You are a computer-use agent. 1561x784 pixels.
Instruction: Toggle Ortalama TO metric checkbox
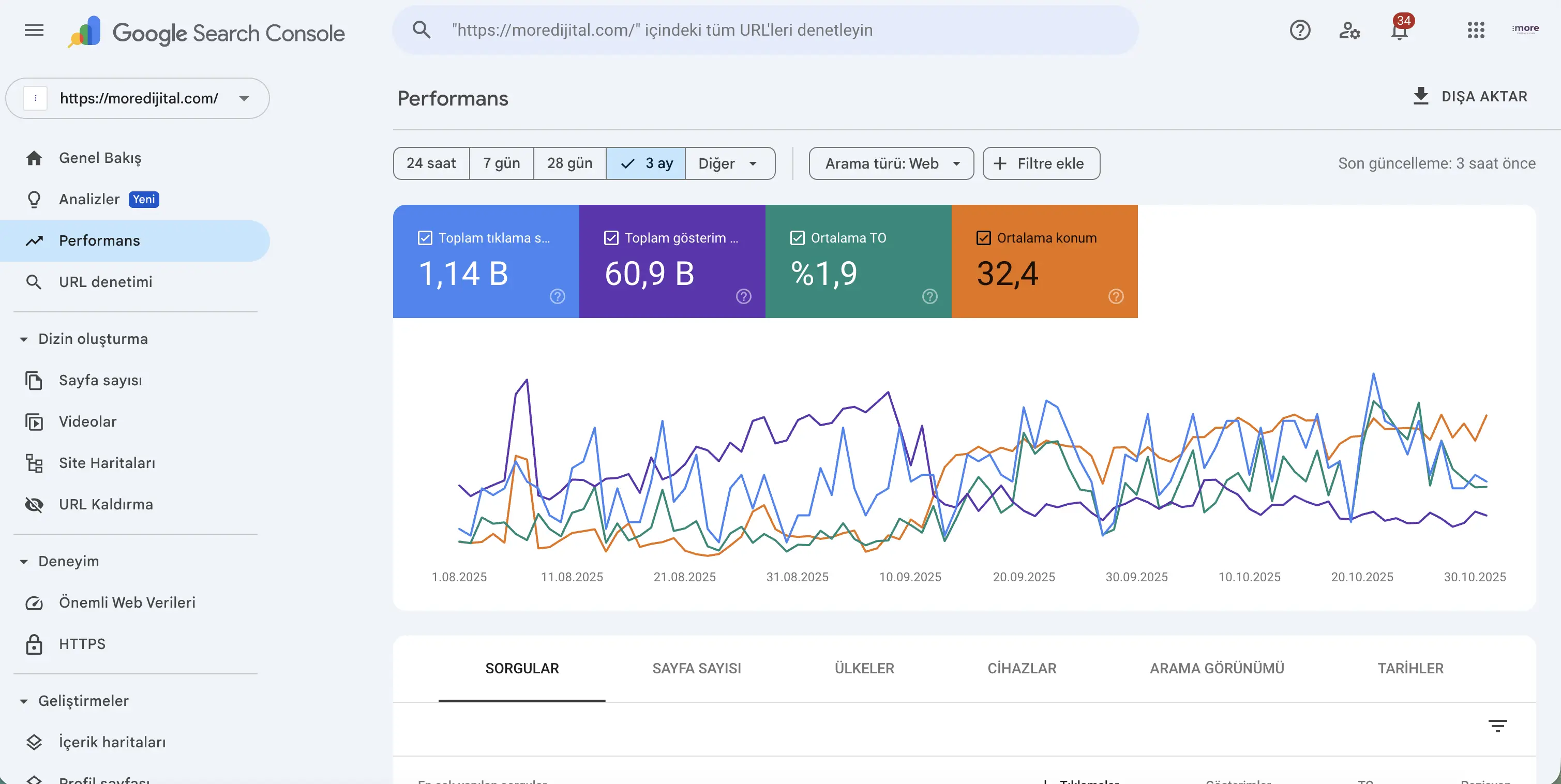(797, 238)
